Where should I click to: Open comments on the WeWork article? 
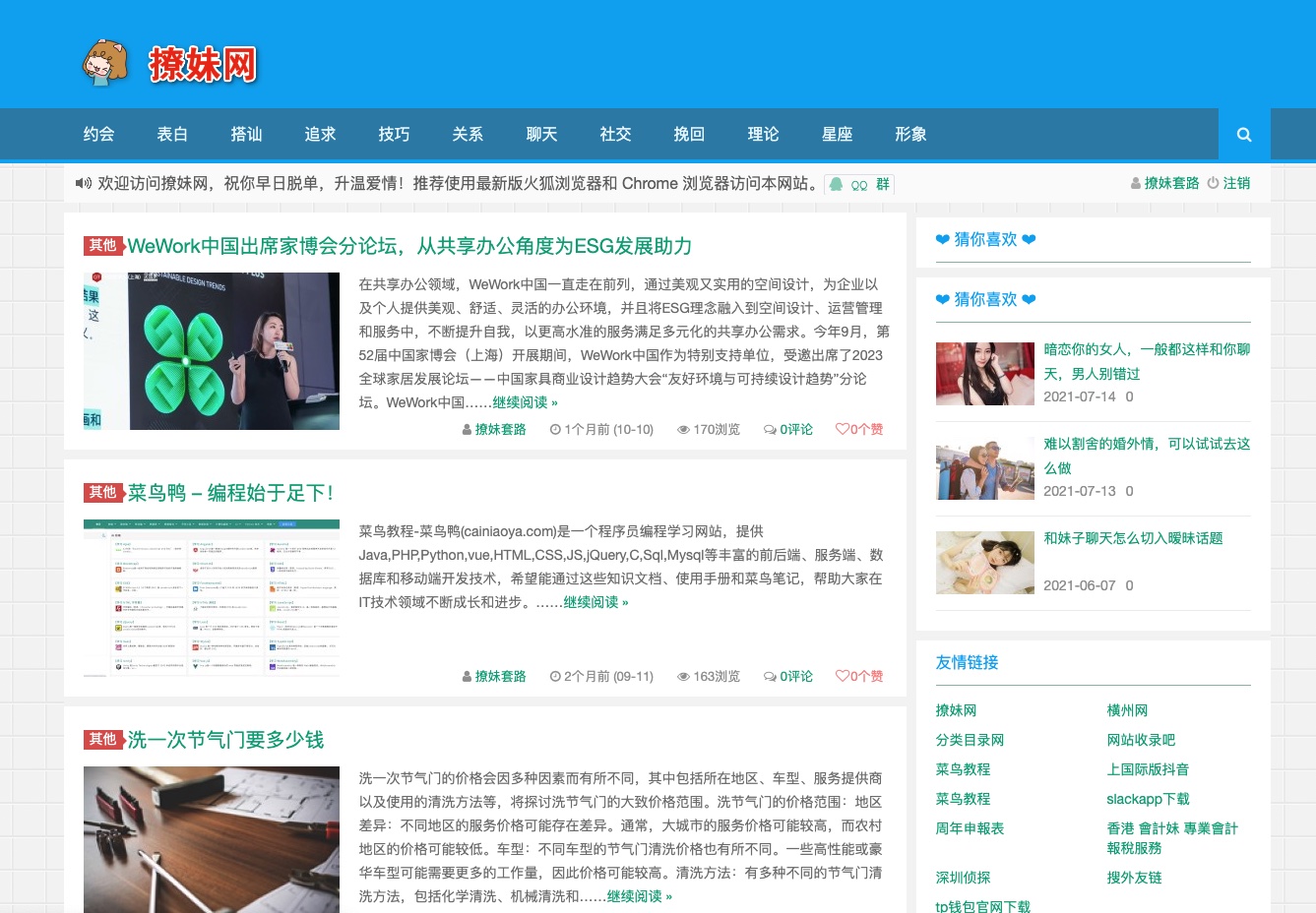click(x=787, y=429)
